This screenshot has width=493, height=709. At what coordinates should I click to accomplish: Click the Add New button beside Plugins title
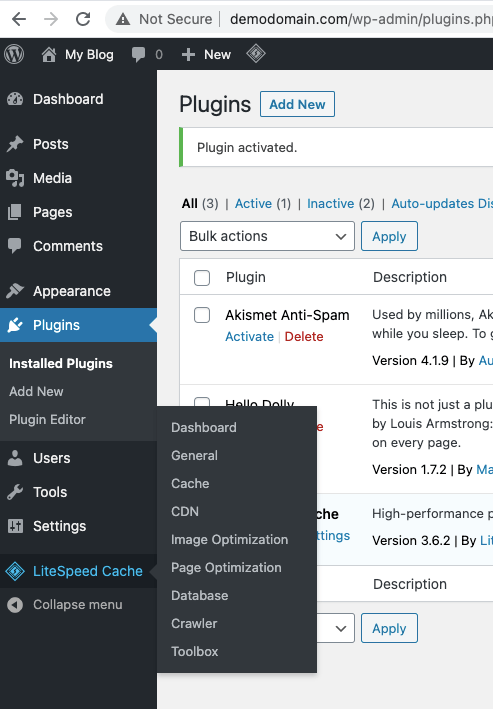(x=297, y=104)
